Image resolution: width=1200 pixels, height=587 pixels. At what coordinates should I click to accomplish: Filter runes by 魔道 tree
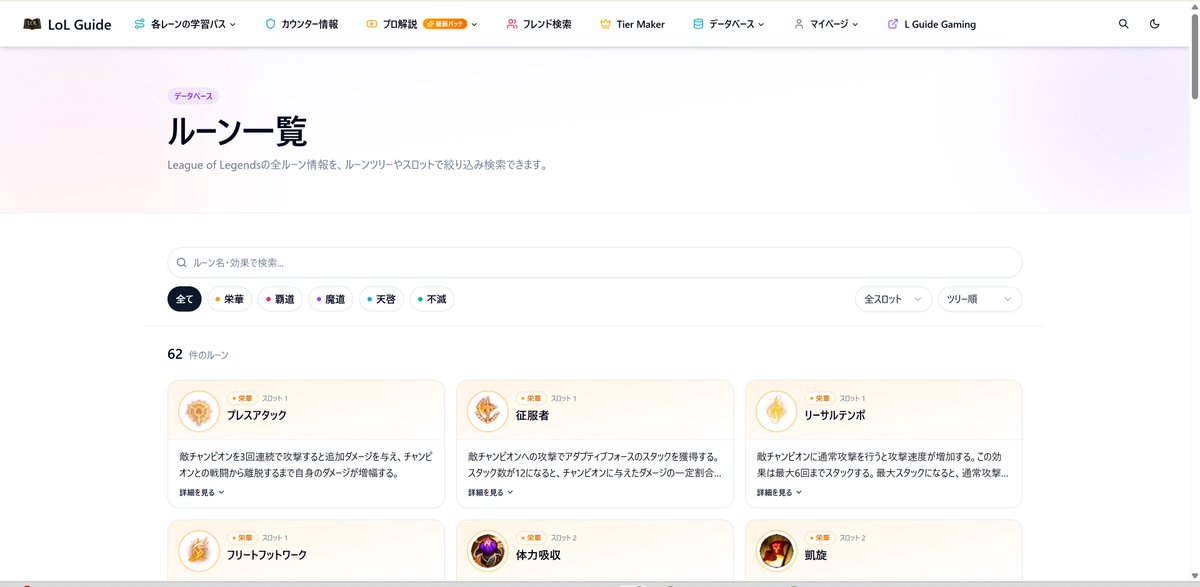[x=331, y=299]
